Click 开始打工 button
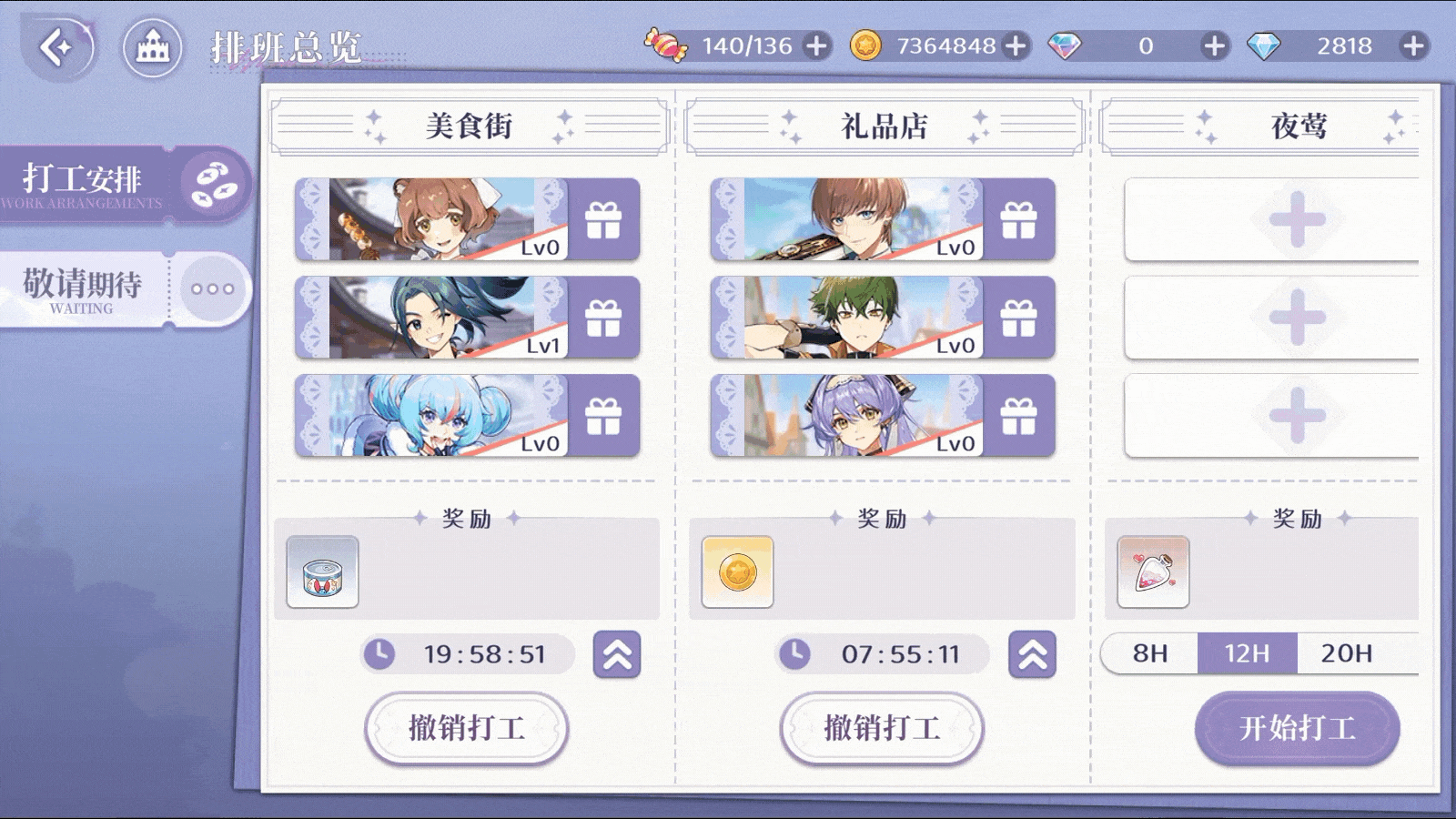 coord(1297,728)
